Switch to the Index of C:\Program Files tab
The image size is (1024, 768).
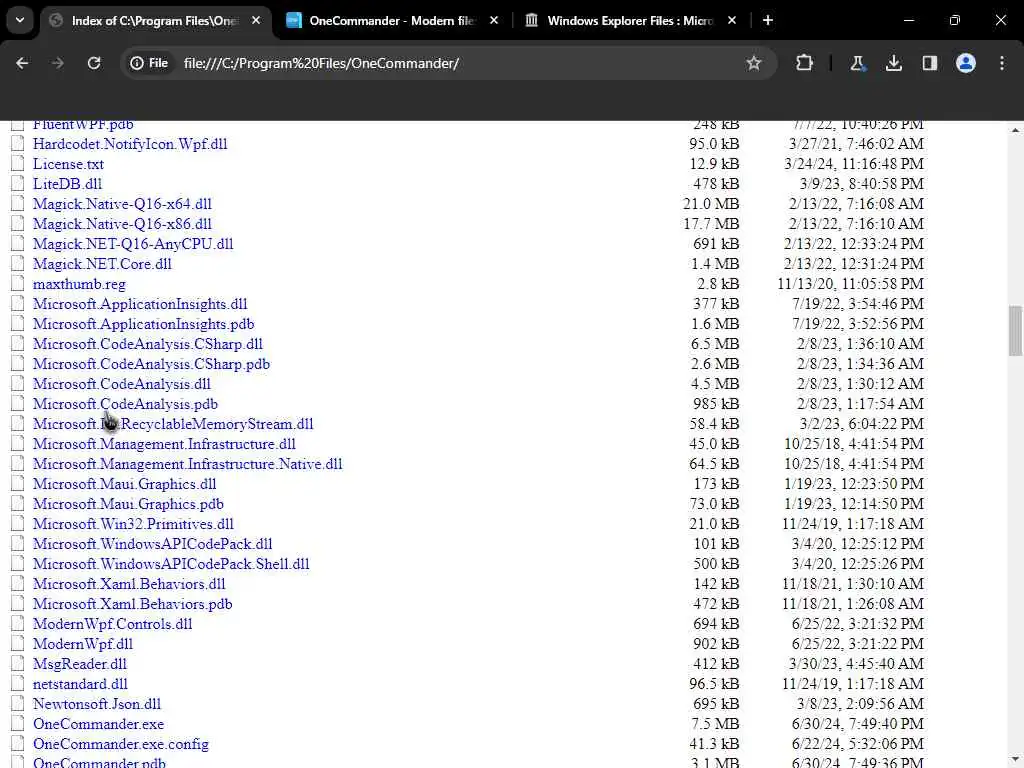(155, 20)
